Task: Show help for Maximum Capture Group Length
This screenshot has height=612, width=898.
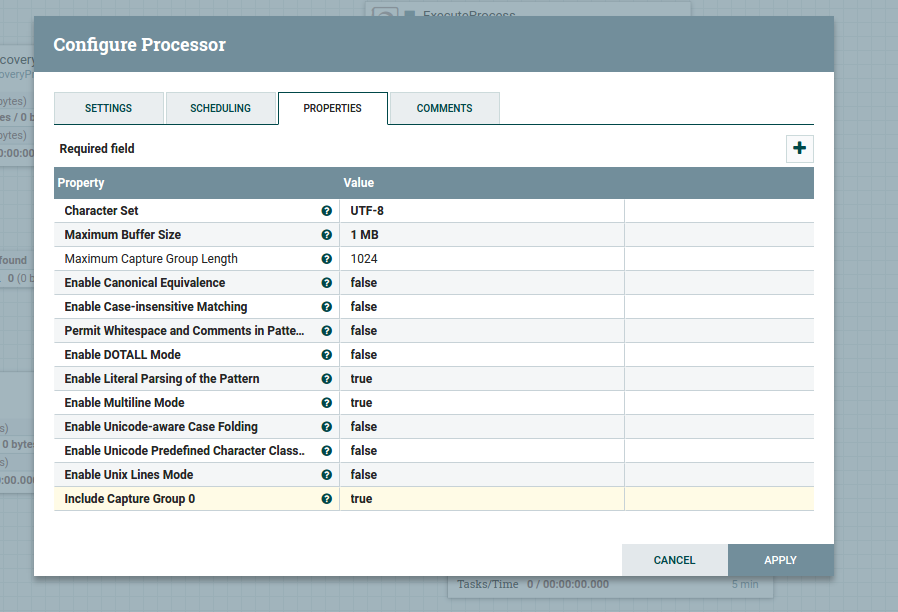Action: (326, 259)
